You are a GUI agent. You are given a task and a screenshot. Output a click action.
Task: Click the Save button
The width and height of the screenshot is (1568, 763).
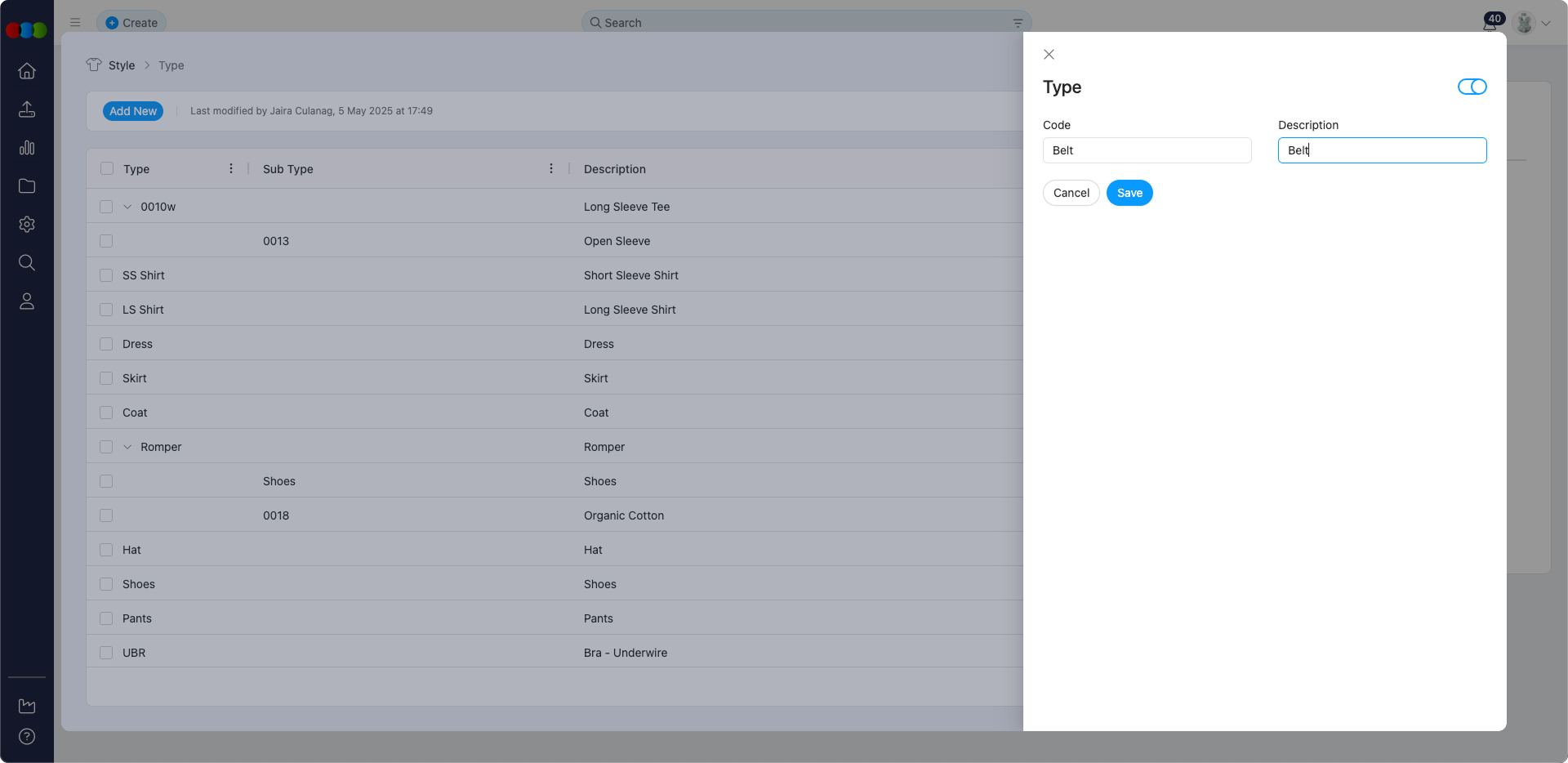click(1129, 193)
